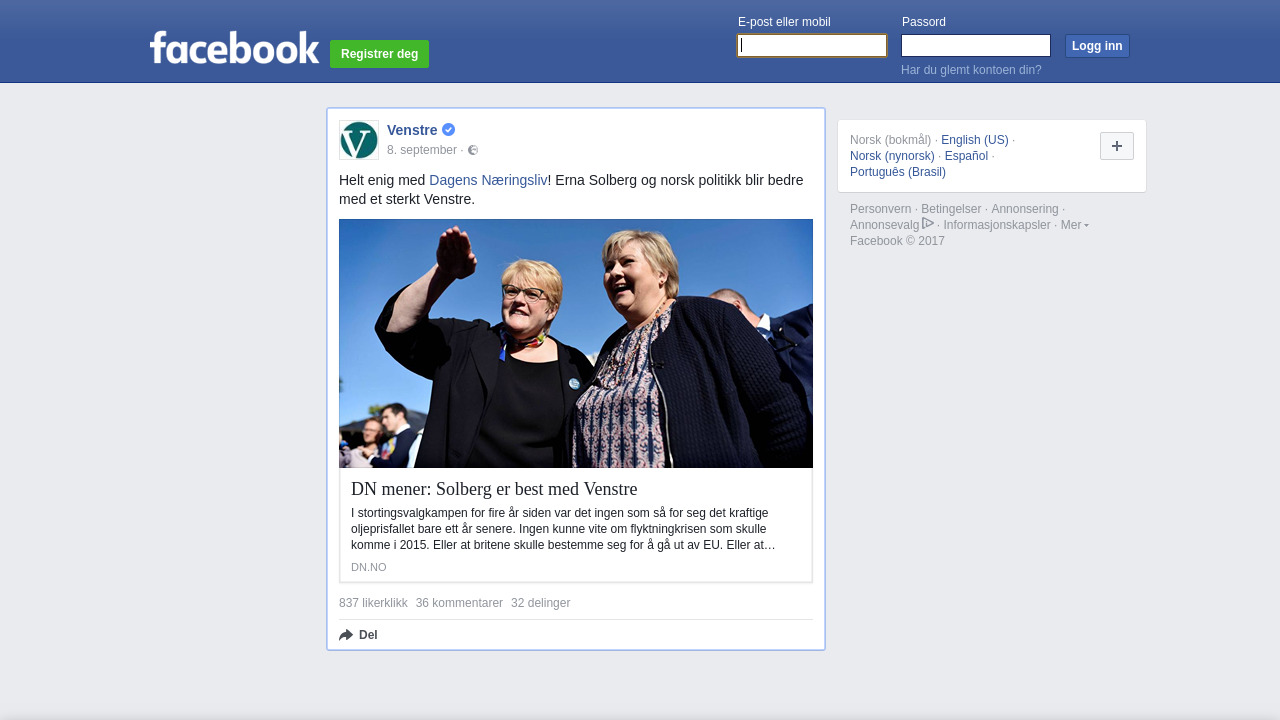1280x720 pixels.
Task: Open the 'DN mener: Solberg er best' headline
Action: (494, 489)
